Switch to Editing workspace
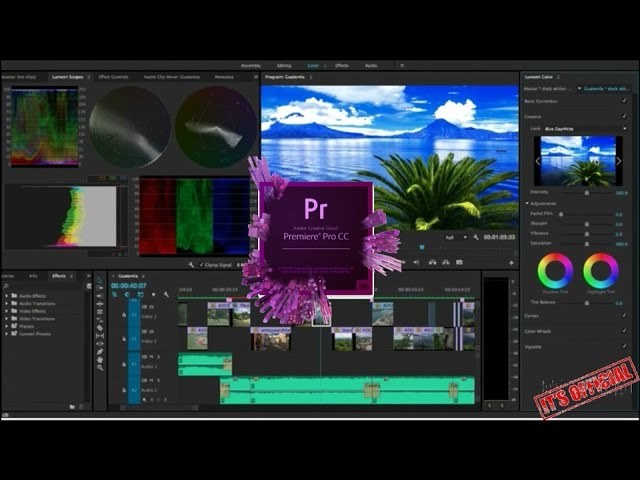The height and width of the screenshot is (480, 640). point(284,66)
